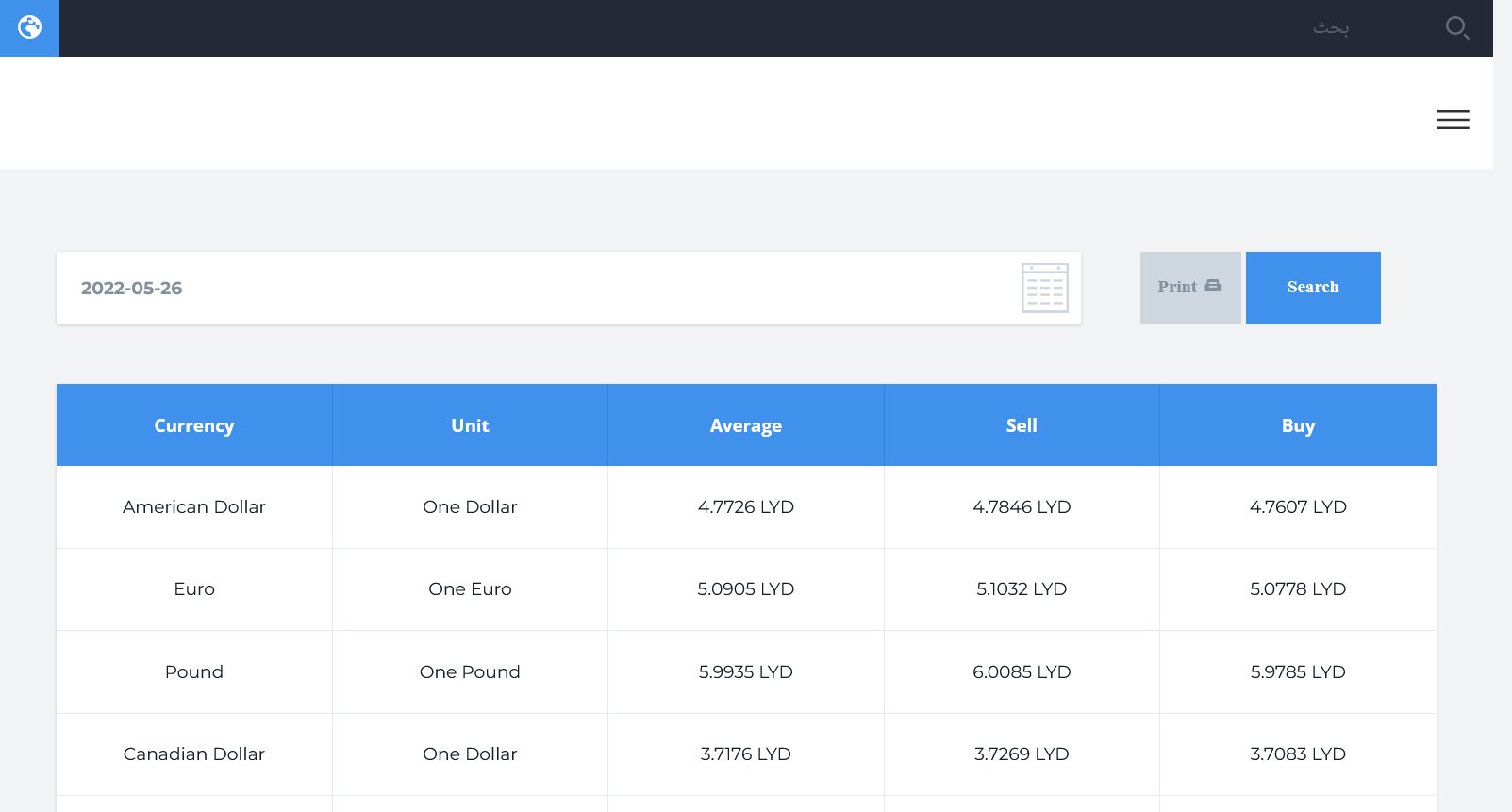Click the Pound currency cell
This screenshot has height=812, width=1512.
pyautogui.click(x=194, y=671)
